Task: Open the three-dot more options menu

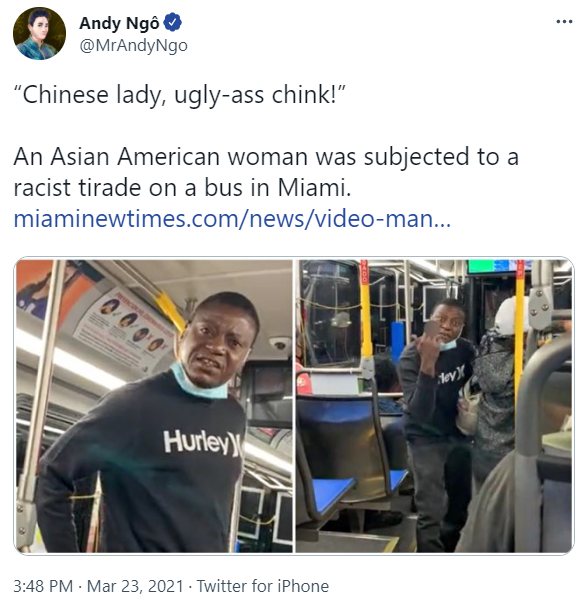Action: [564, 22]
